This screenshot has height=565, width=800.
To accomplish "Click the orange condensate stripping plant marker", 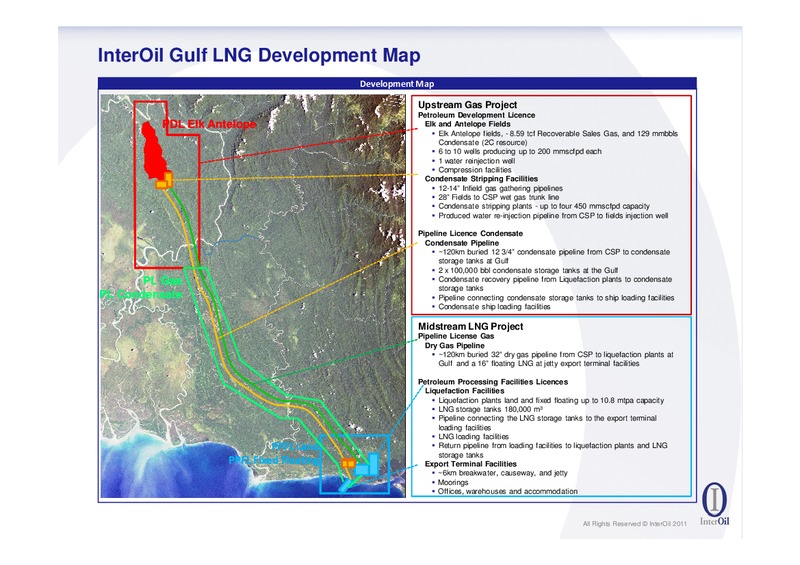I will tap(165, 181).
